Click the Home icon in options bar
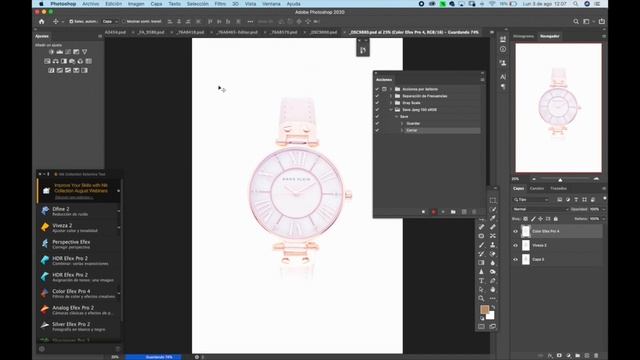The width and height of the screenshot is (640, 360). click(x=41, y=21)
